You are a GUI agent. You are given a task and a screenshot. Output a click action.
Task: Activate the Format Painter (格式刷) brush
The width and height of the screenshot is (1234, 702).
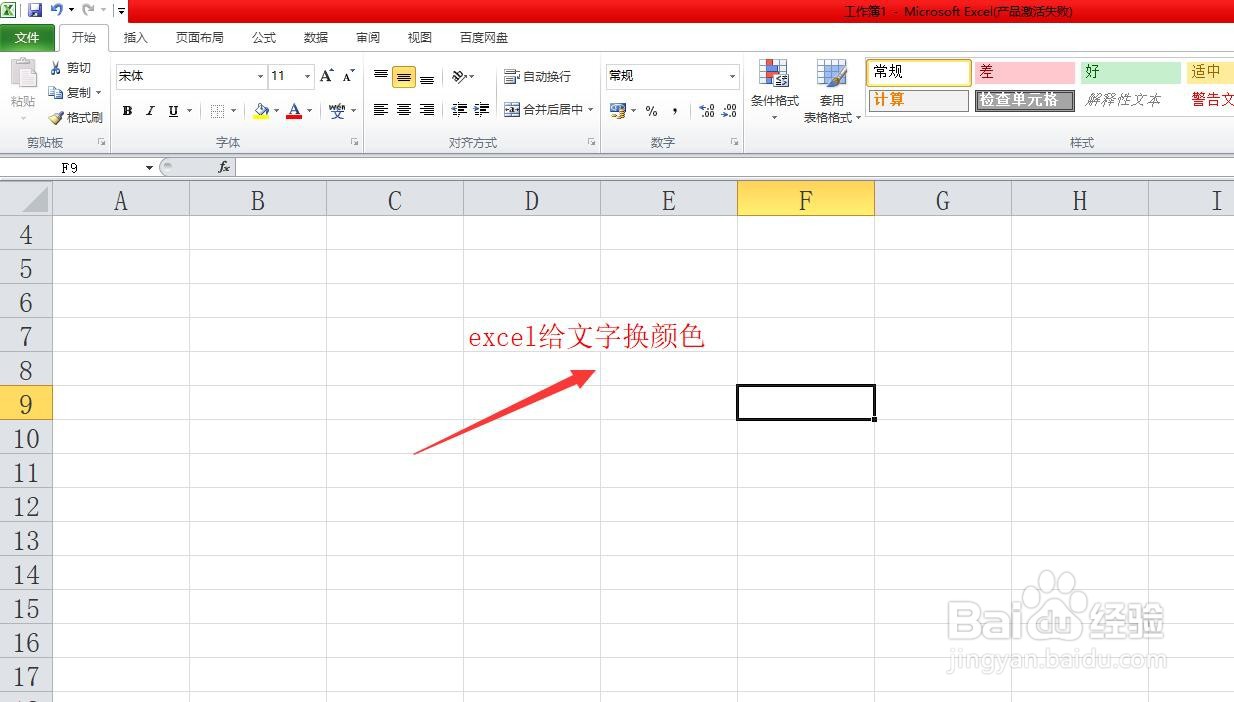[x=76, y=117]
